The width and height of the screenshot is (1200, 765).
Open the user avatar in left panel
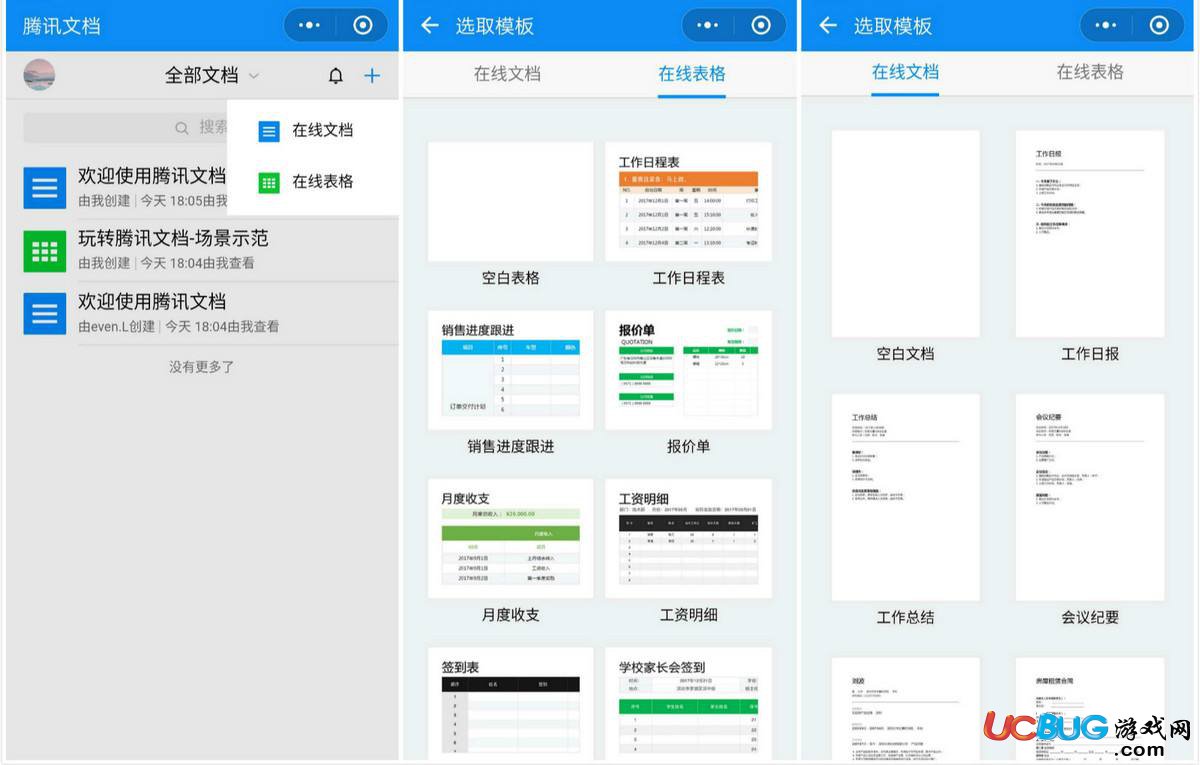point(39,75)
